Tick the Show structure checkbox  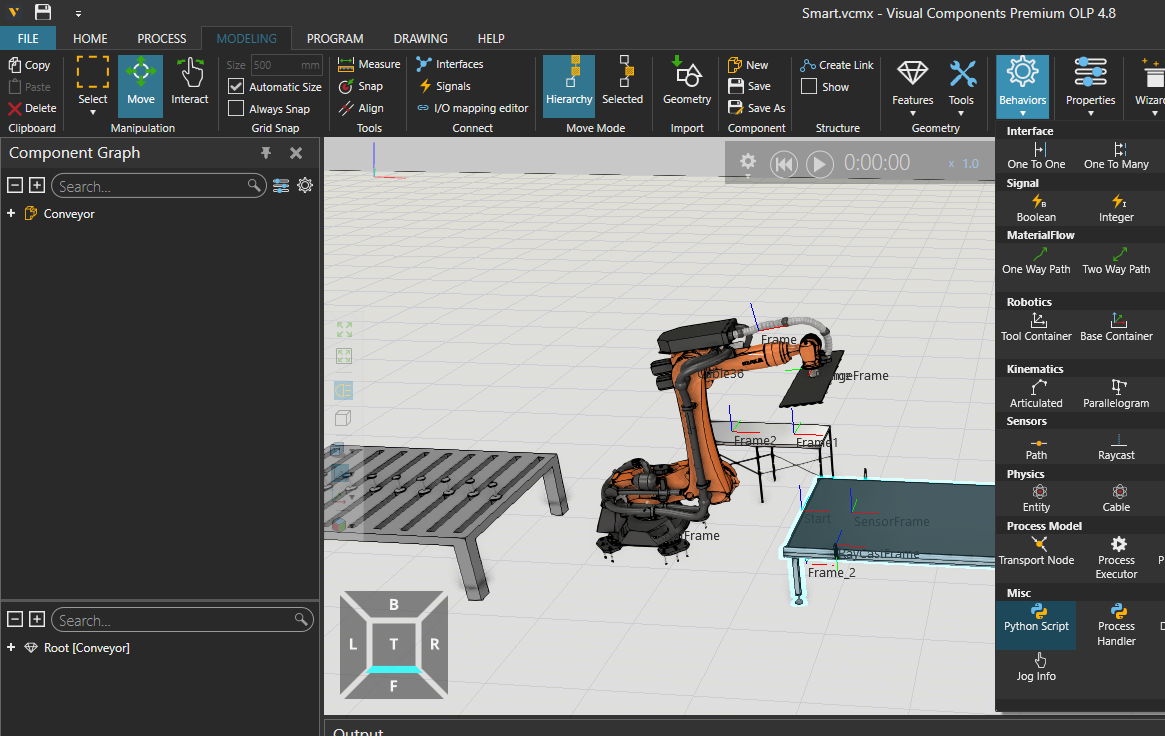(809, 87)
